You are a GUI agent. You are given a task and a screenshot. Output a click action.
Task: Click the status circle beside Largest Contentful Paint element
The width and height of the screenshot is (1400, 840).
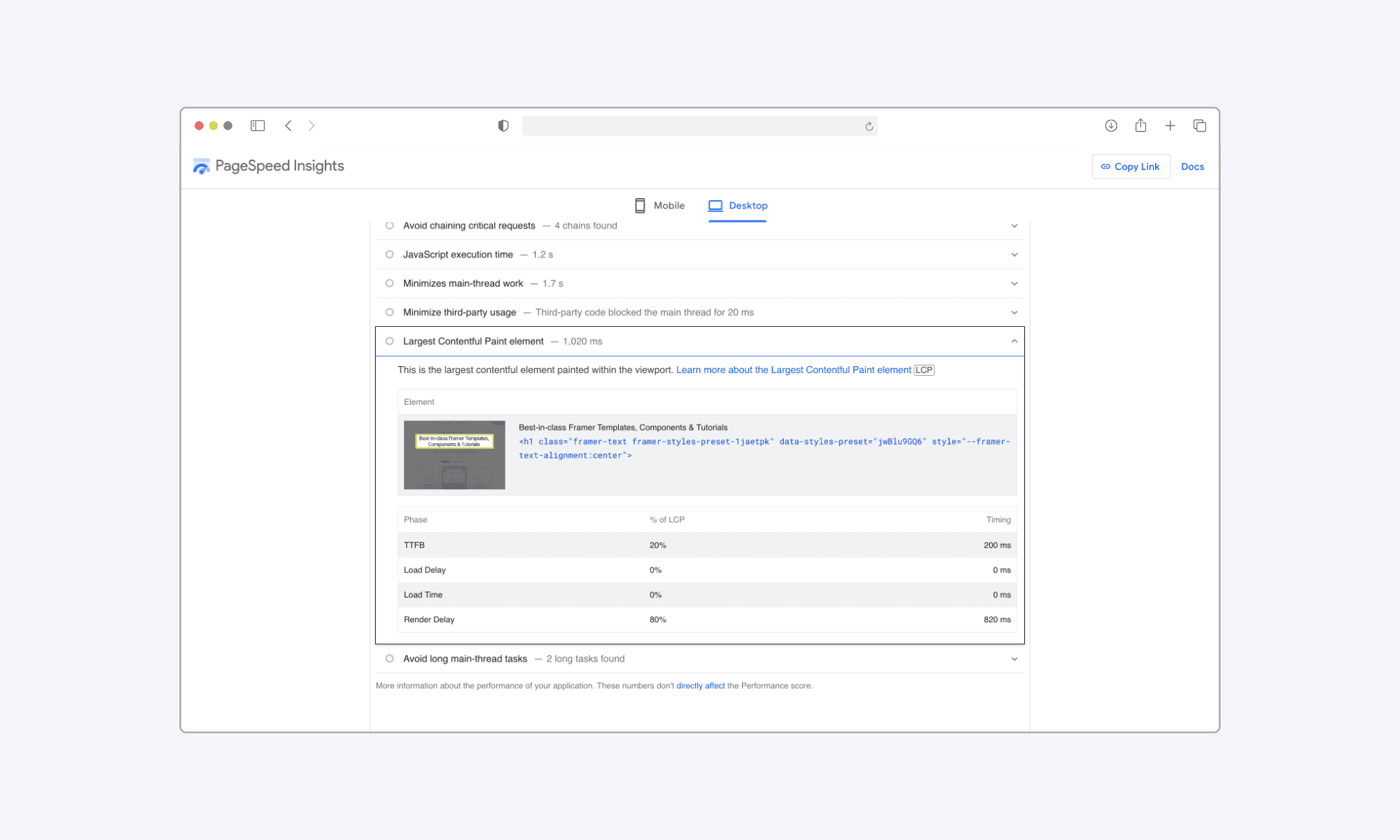coord(390,342)
